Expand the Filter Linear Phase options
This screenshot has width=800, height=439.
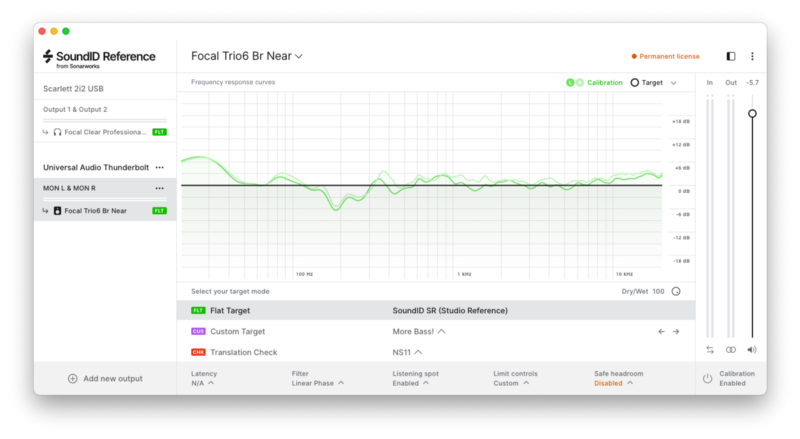318,379
